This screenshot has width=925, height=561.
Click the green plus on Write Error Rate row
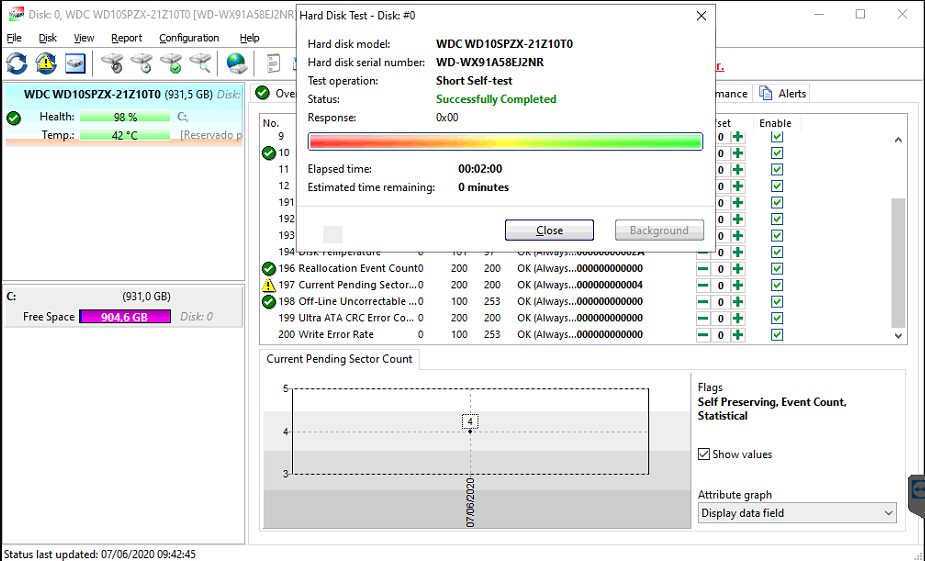[737, 335]
